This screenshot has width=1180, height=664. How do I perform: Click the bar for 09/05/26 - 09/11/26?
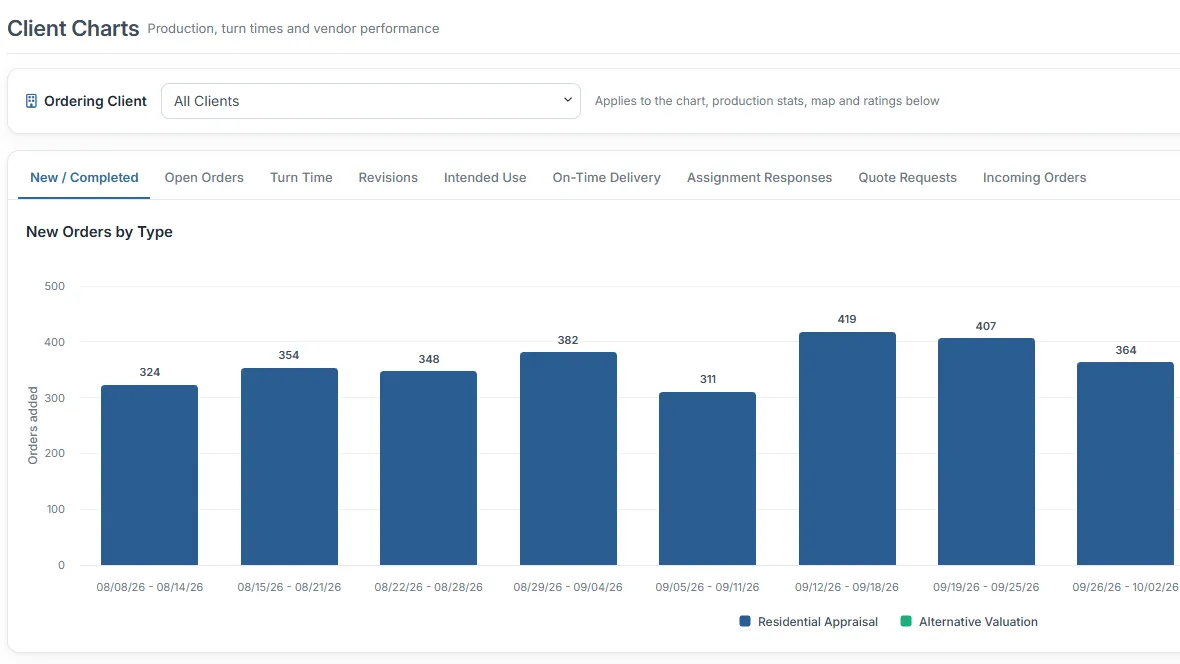coord(707,479)
